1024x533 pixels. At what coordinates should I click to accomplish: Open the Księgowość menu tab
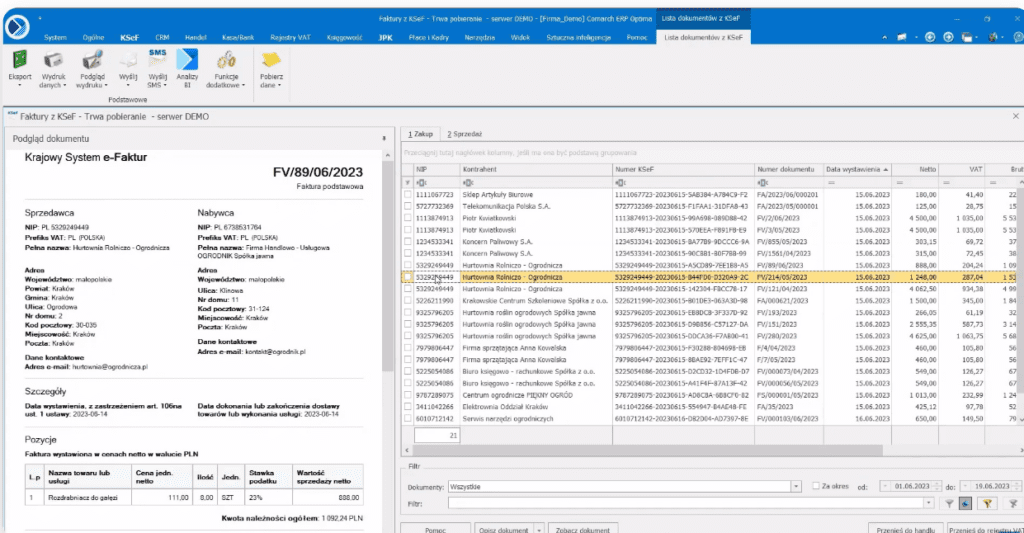[343, 37]
